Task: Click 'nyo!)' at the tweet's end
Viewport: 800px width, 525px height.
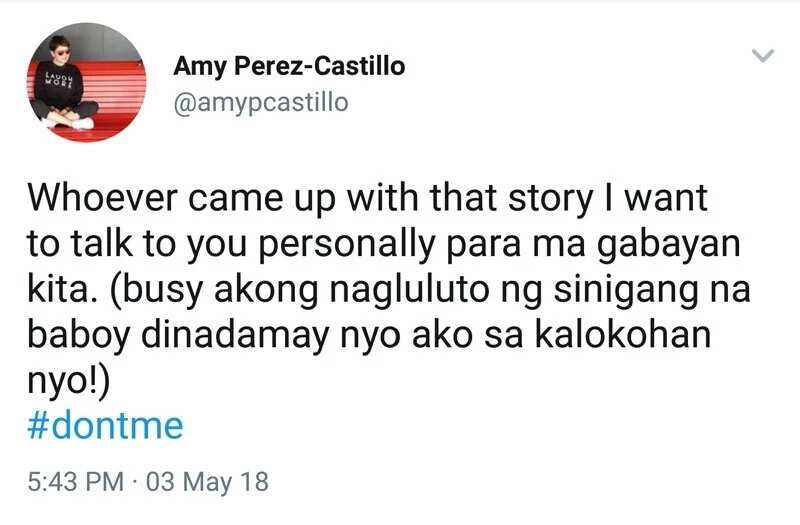Action: [x=68, y=383]
